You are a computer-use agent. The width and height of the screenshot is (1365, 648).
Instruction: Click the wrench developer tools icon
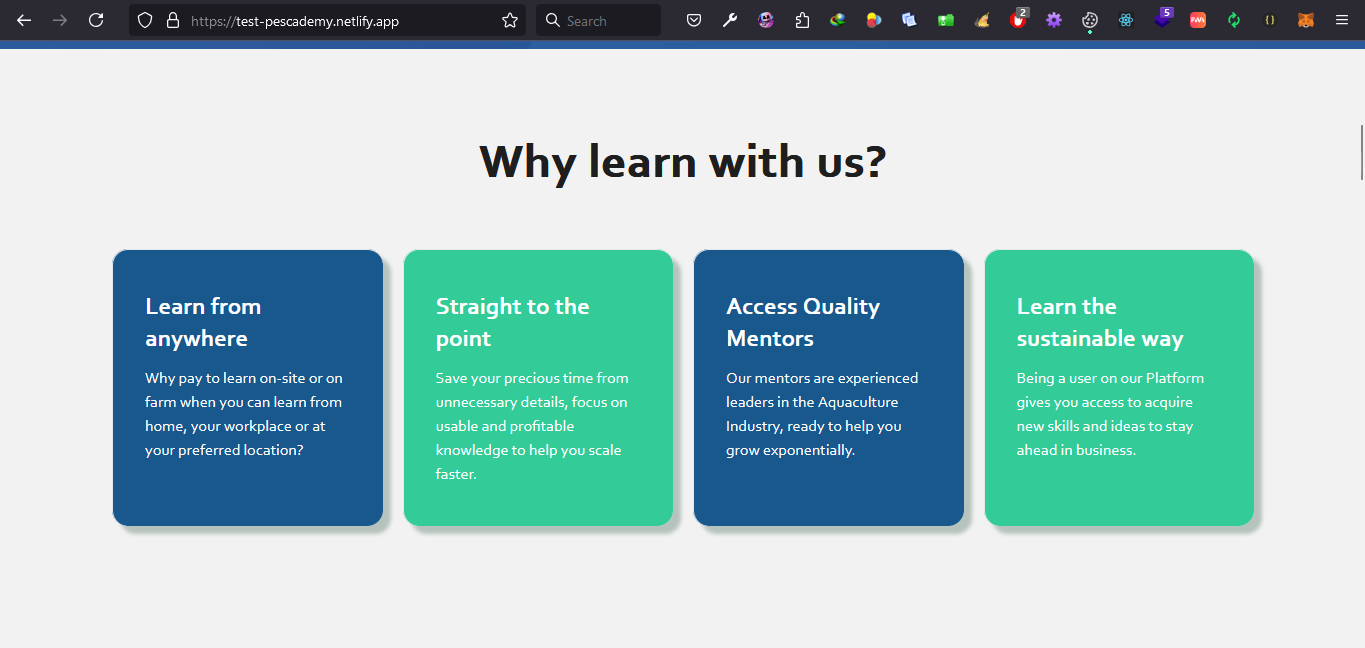(x=730, y=20)
